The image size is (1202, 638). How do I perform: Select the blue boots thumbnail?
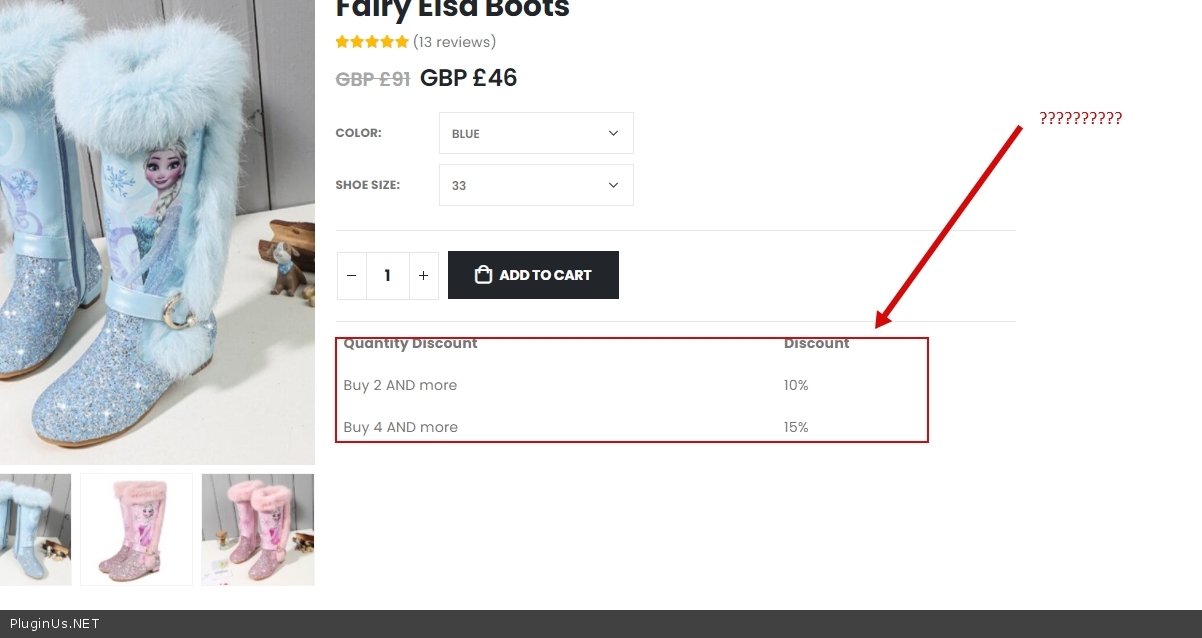[x=35, y=529]
